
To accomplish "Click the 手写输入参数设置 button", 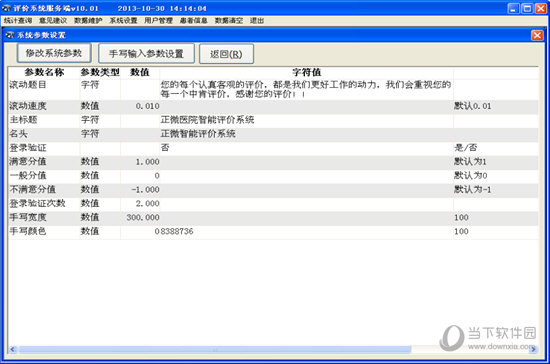I will point(146,54).
